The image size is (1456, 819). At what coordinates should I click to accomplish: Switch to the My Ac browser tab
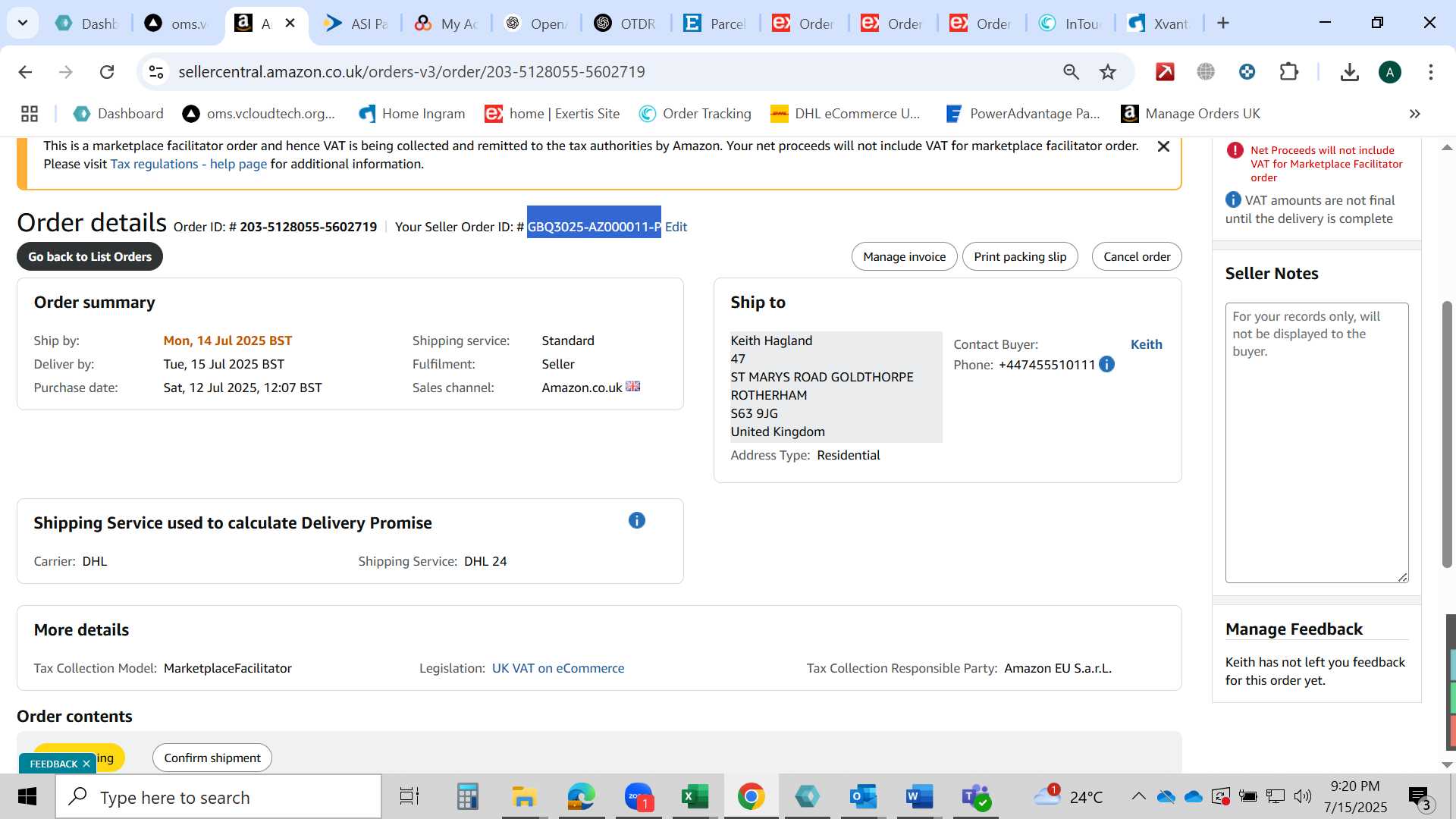(446, 24)
